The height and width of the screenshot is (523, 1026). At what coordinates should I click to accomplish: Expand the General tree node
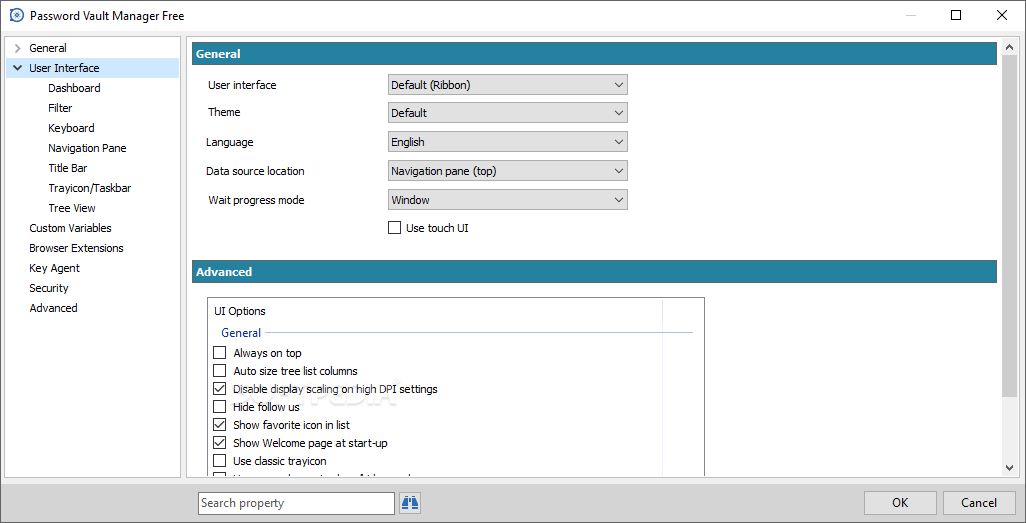[18, 48]
